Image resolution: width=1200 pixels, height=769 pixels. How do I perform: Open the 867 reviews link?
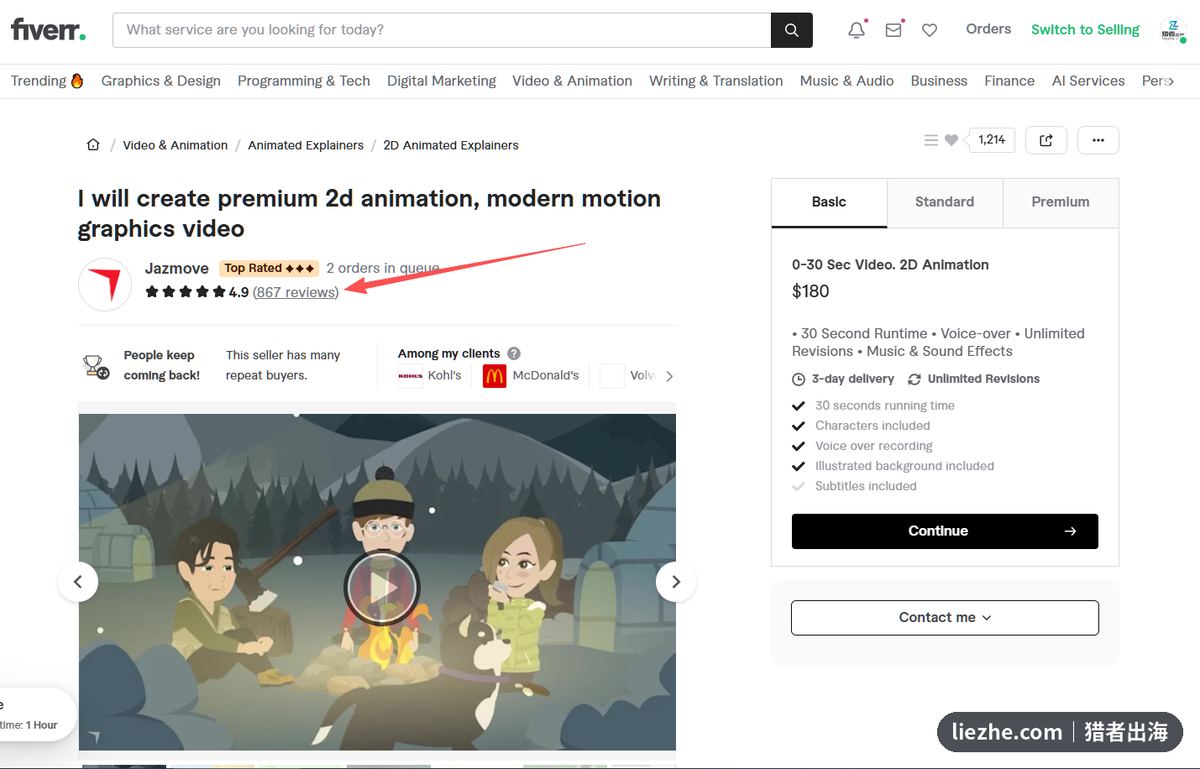pos(296,292)
